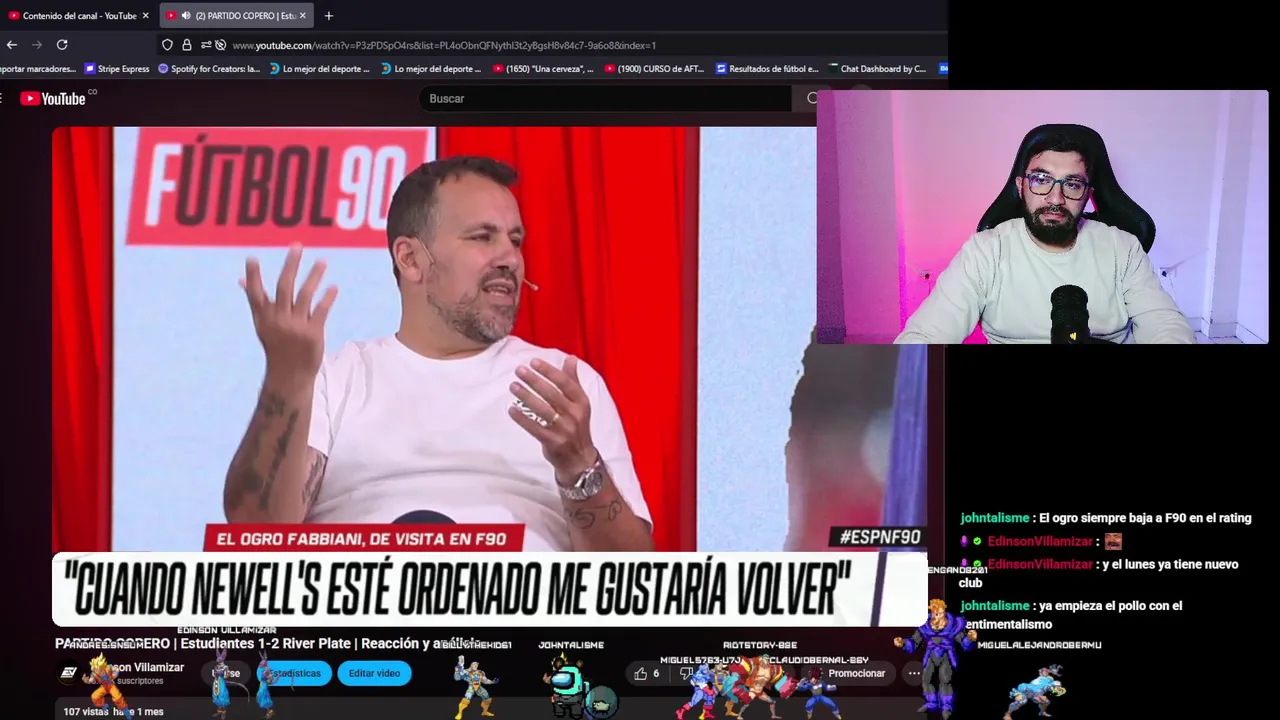The height and width of the screenshot is (720, 1280).
Task: Click the '#ESPNF90' hashtag overlay
Action: coord(879,537)
